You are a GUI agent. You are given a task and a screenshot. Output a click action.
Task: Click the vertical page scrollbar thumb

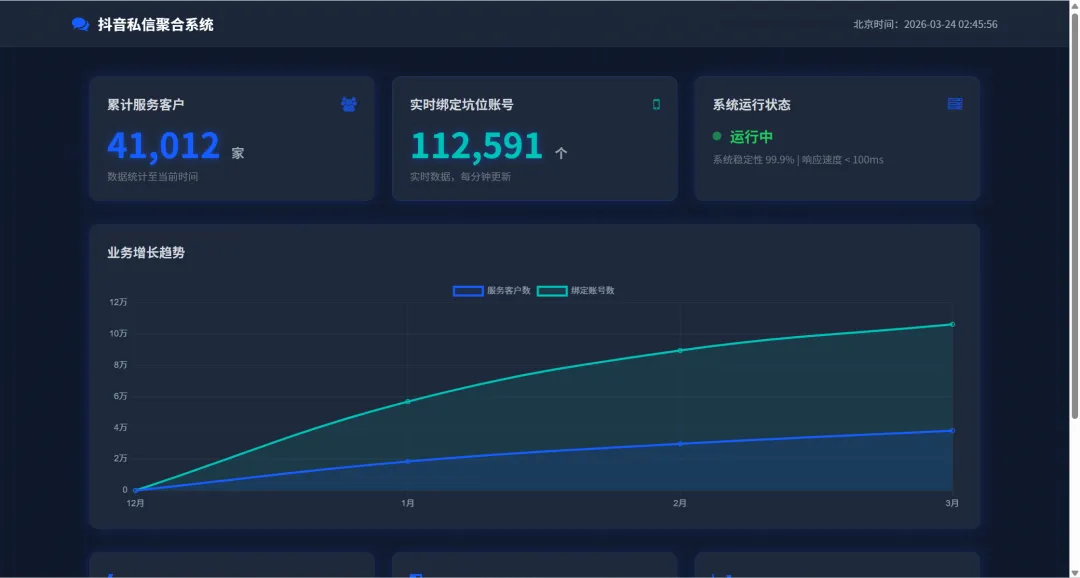click(1074, 214)
